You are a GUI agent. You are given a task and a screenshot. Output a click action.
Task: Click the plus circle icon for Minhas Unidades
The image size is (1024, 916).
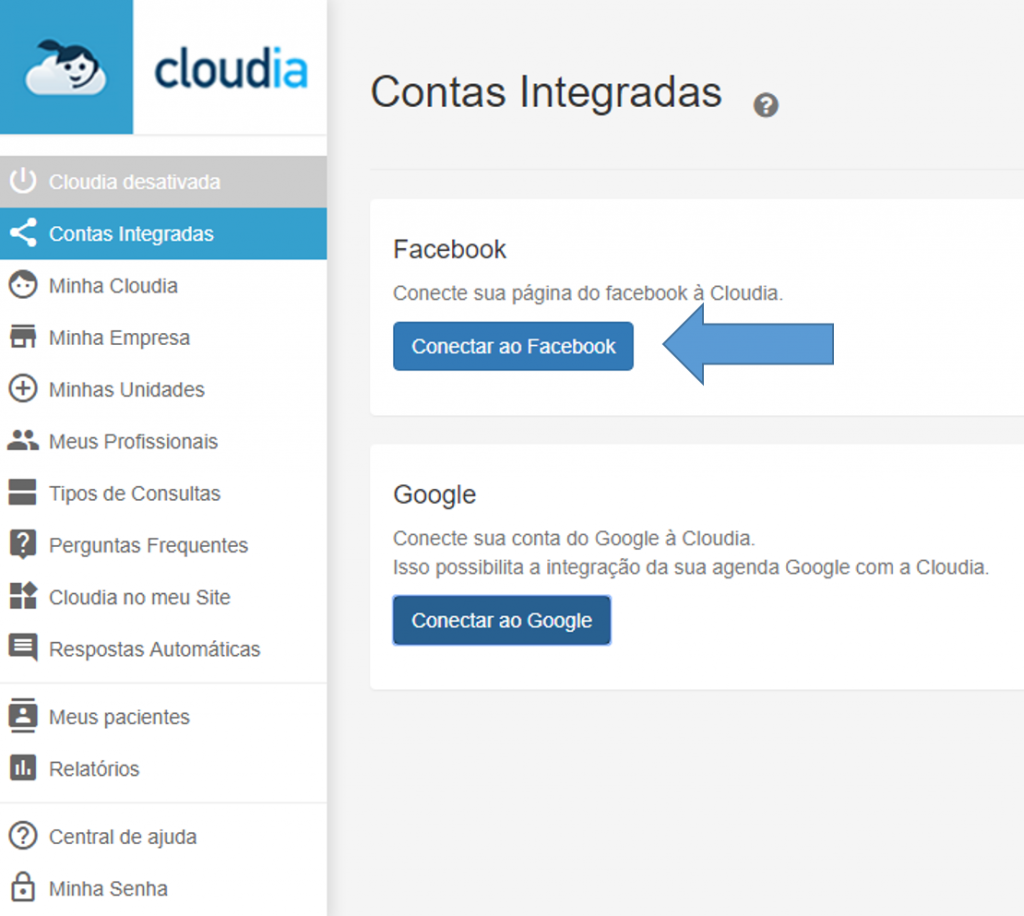pos(23,389)
